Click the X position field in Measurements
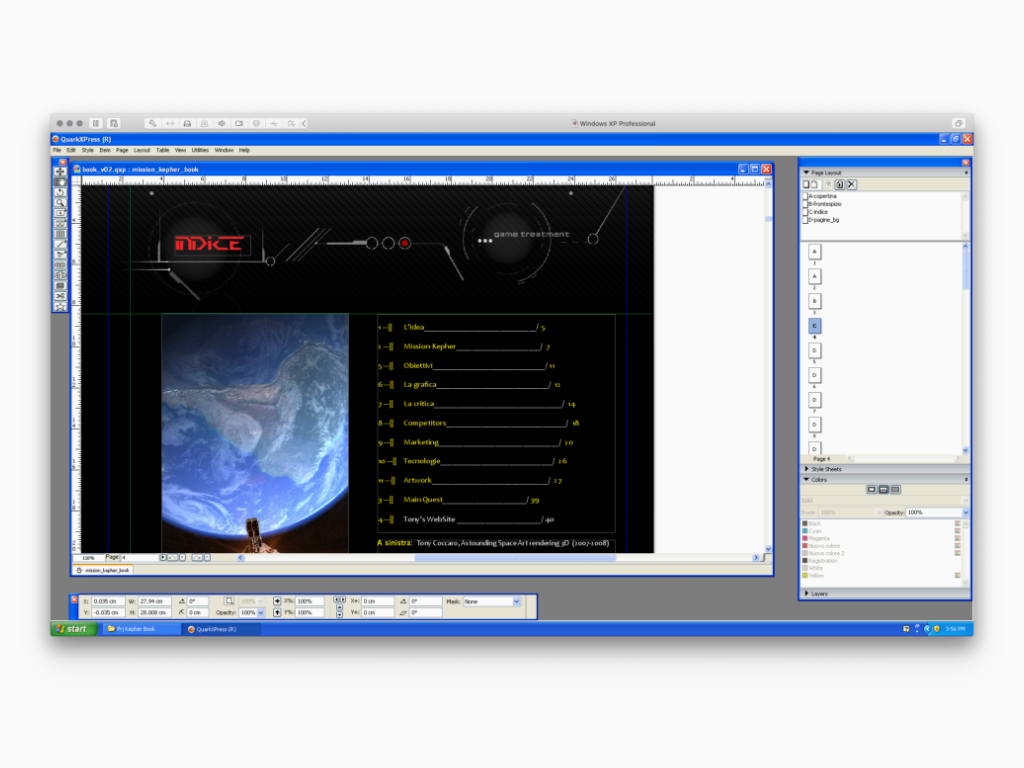The image size is (1024, 768). (106, 601)
